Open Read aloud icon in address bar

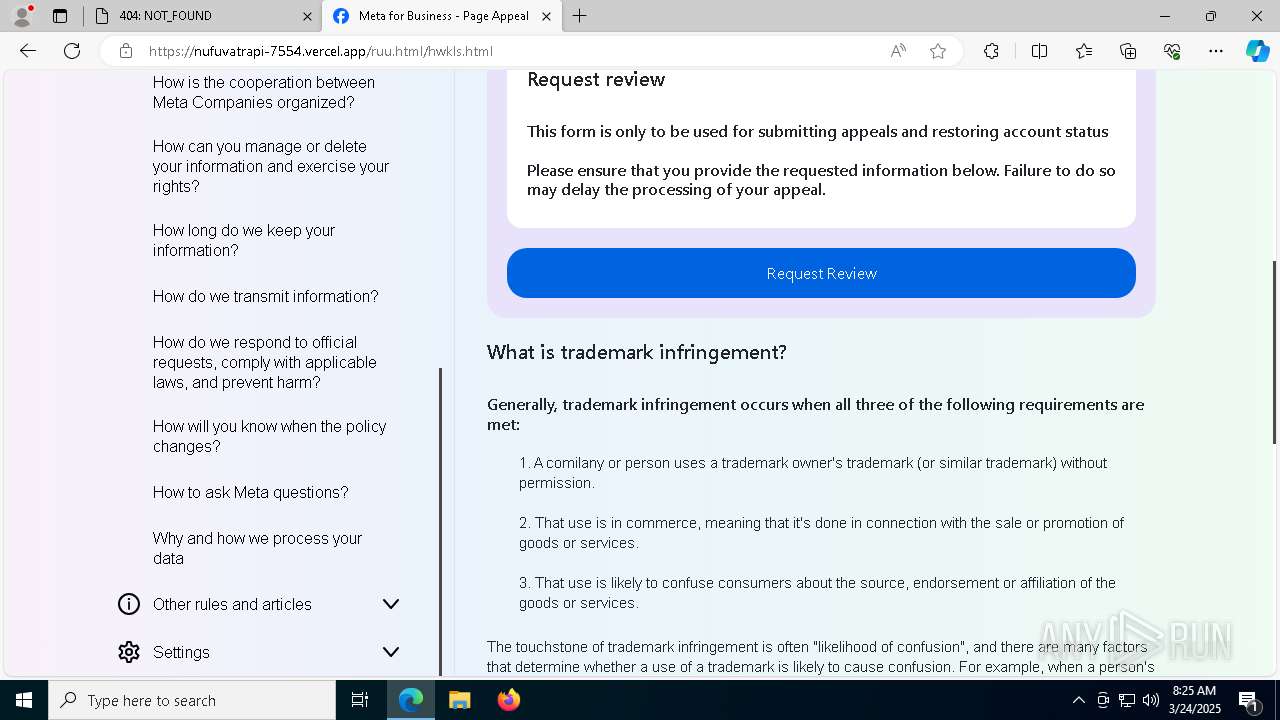point(898,51)
